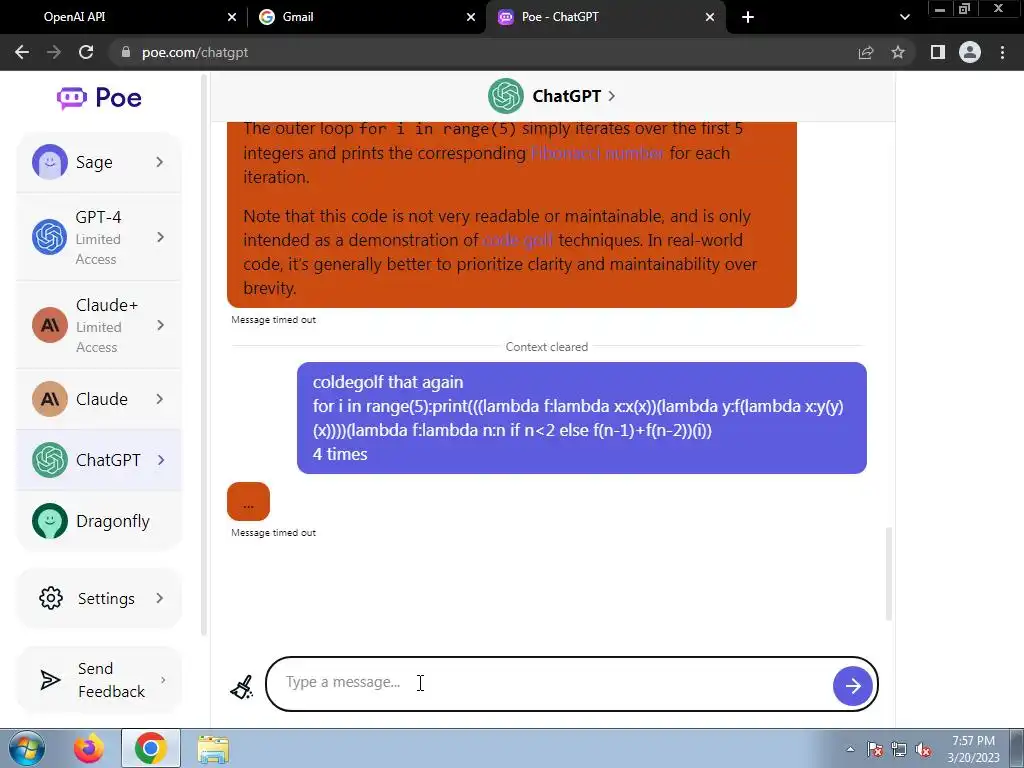The image size is (1024, 768).
Task: Share this page via share icon
Action: 866,52
